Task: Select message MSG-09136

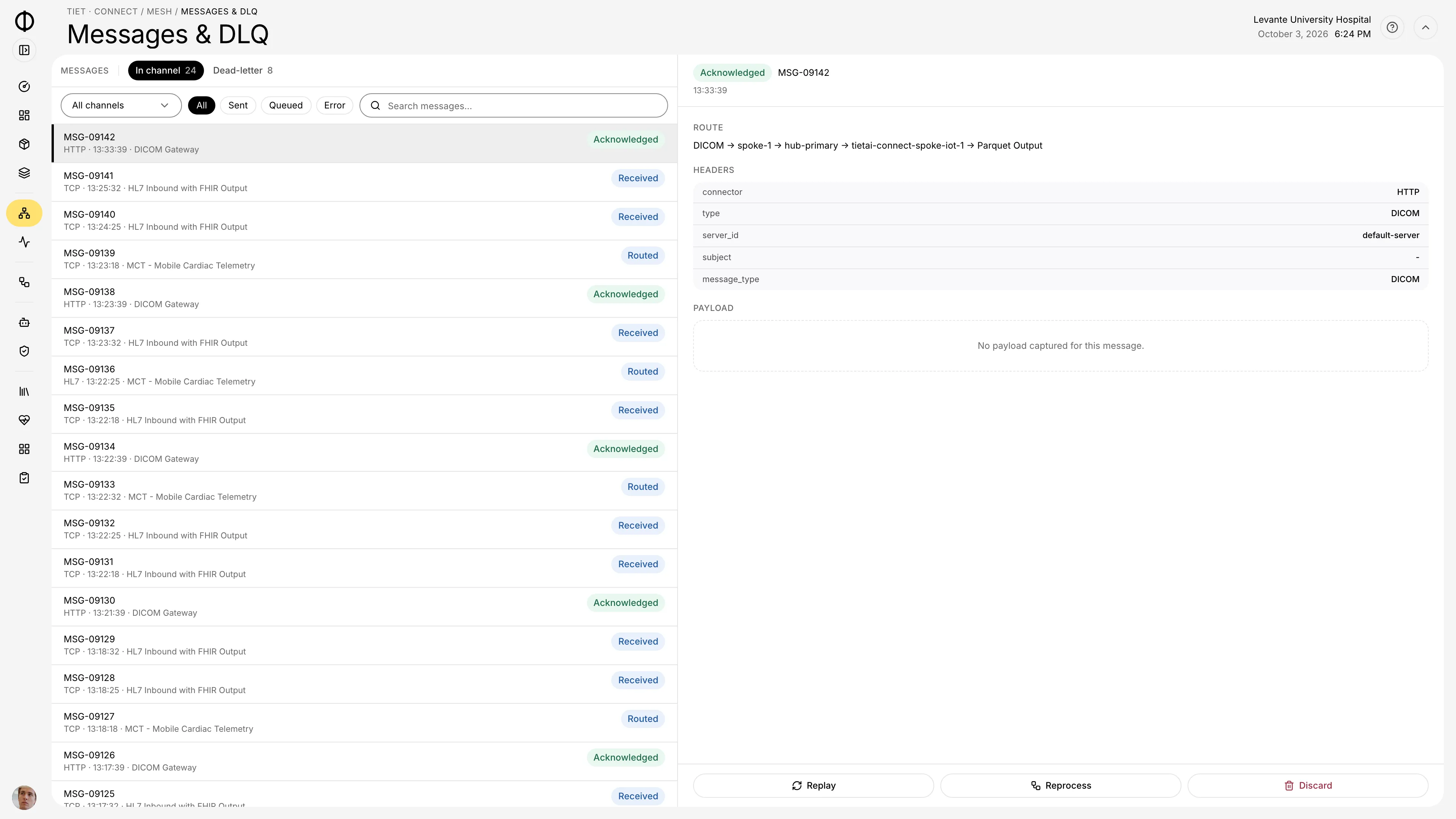Action: click(x=364, y=375)
